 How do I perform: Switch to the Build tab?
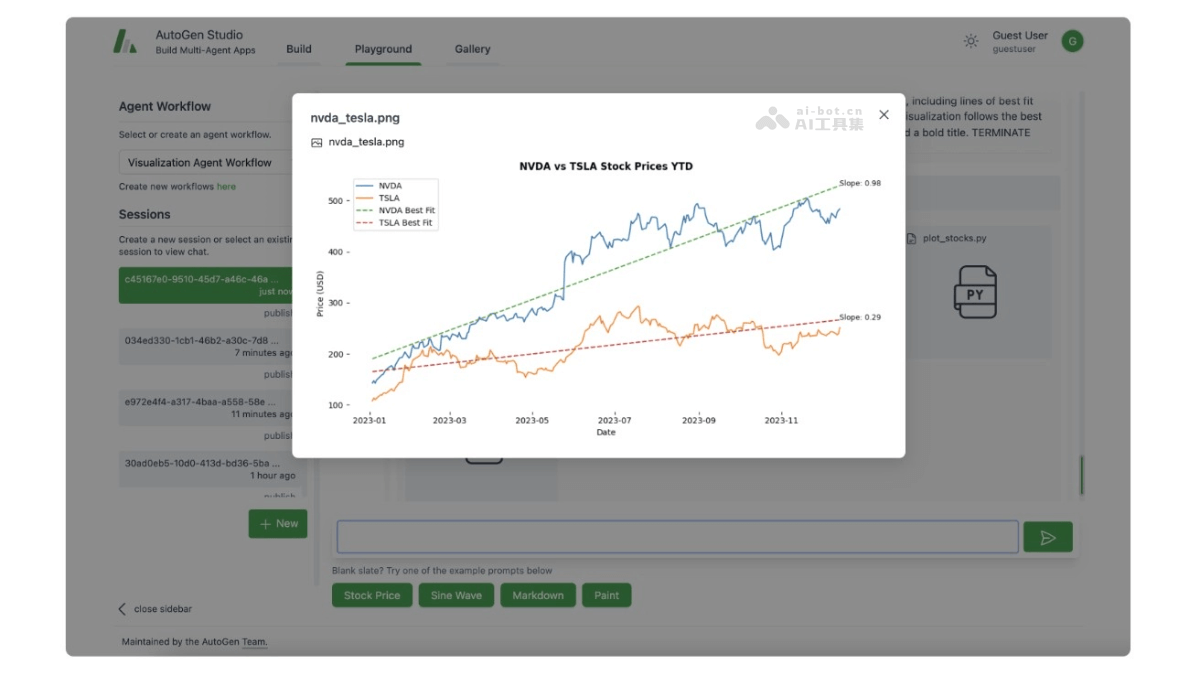299,49
